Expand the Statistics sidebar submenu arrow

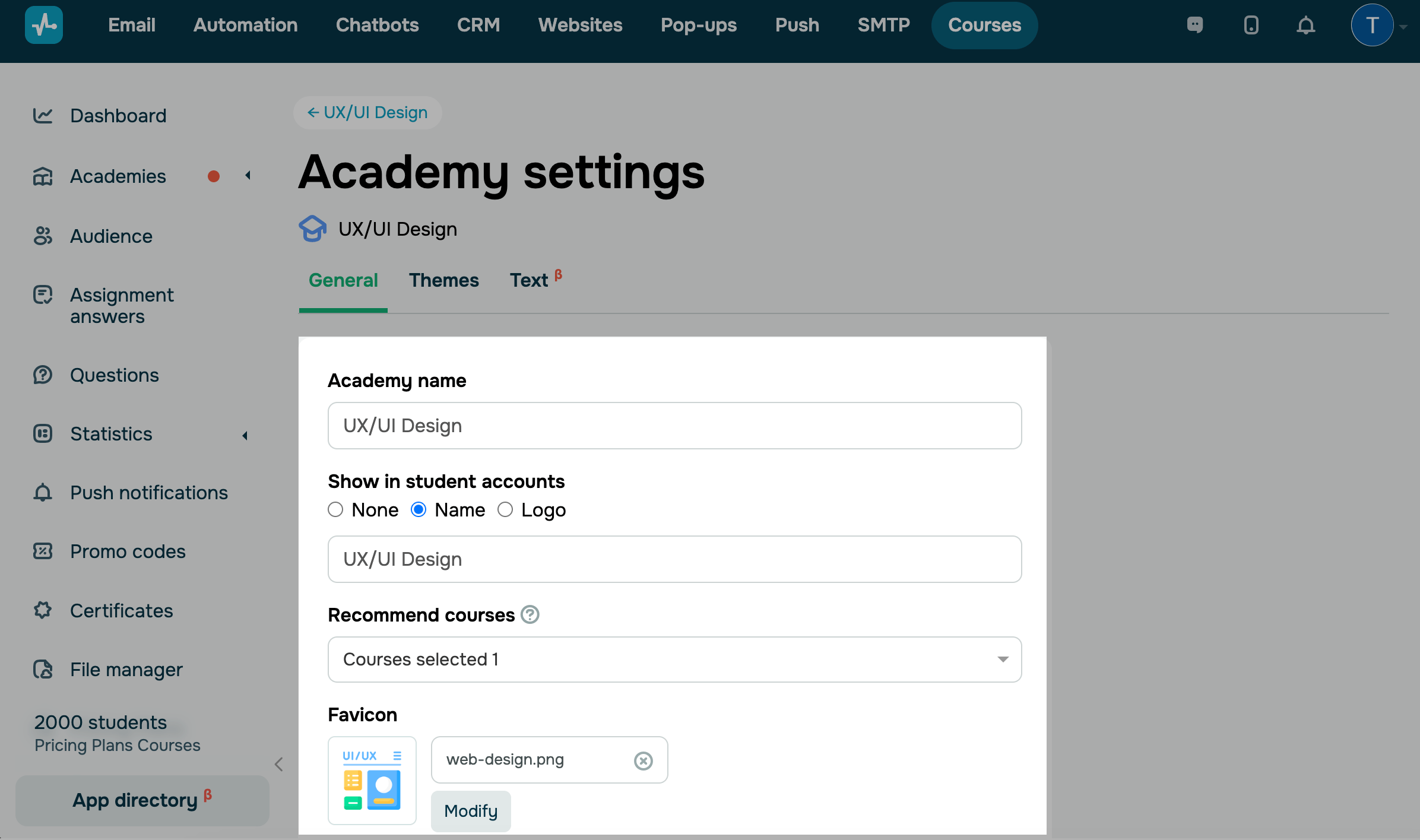pyautogui.click(x=245, y=435)
